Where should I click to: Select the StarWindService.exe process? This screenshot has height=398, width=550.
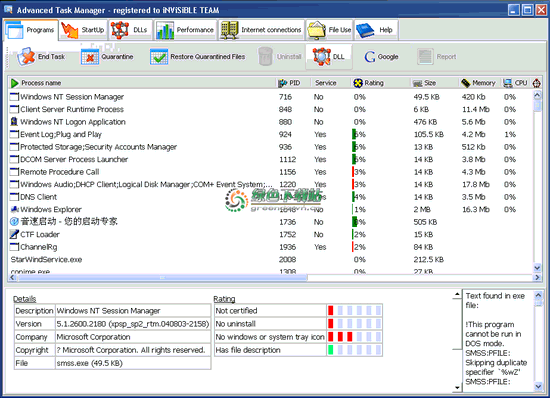click(x=271, y=260)
